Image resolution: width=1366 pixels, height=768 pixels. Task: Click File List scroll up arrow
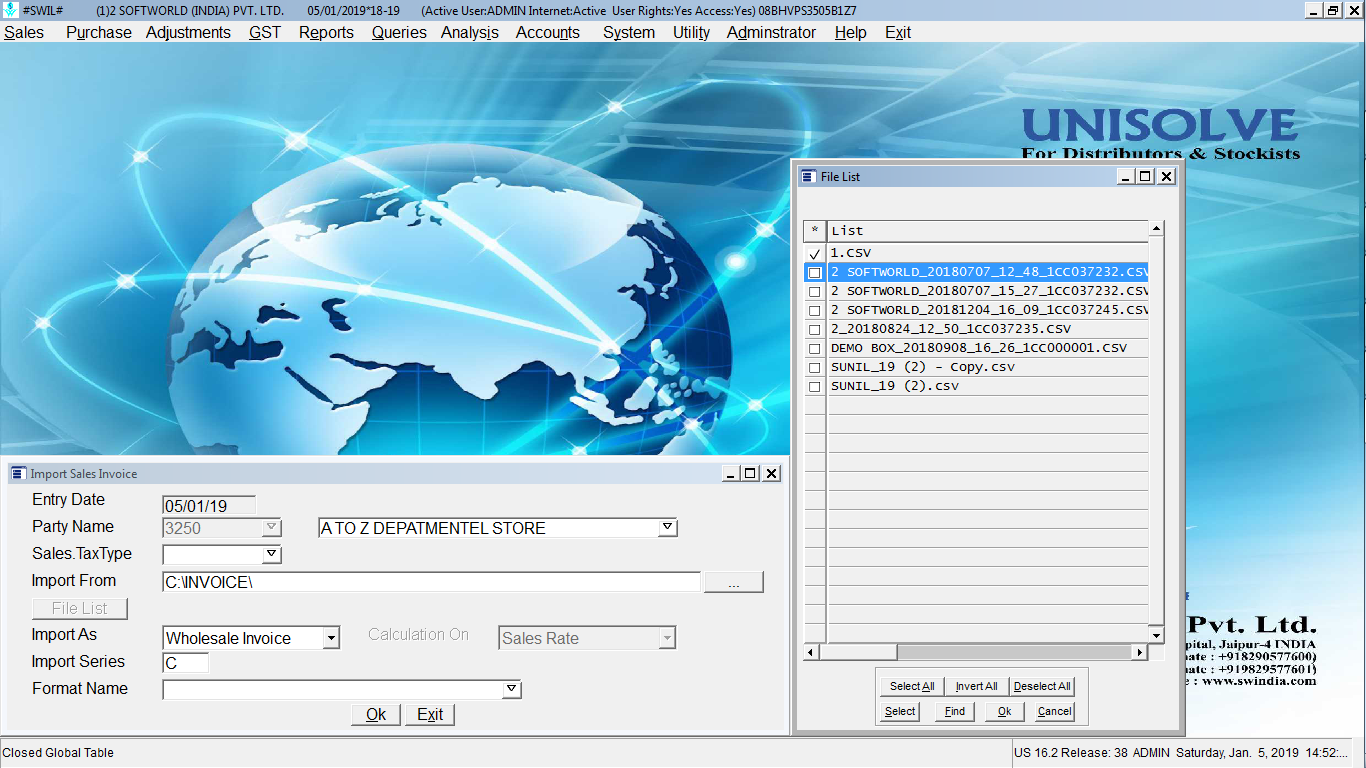[x=1156, y=229]
